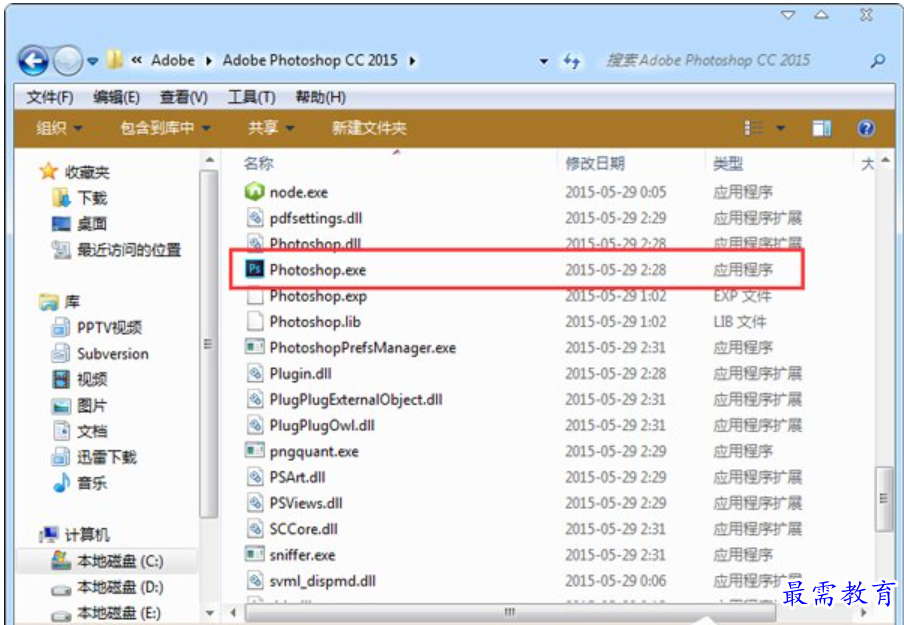The width and height of the screenshot is (904, 625).
Task: Click the sniffer.exe file icon
Action: point(254,554)
